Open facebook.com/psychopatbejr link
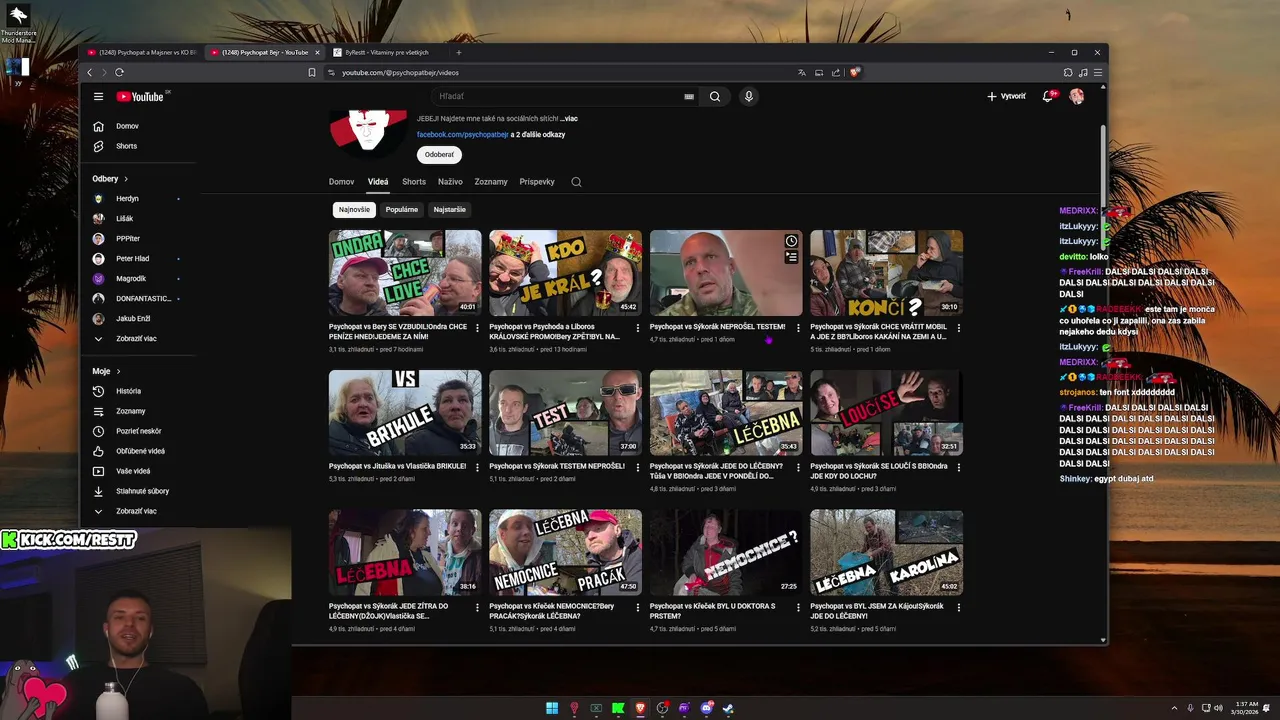Screen dimensions: 1280x720 tap(462, 134)
